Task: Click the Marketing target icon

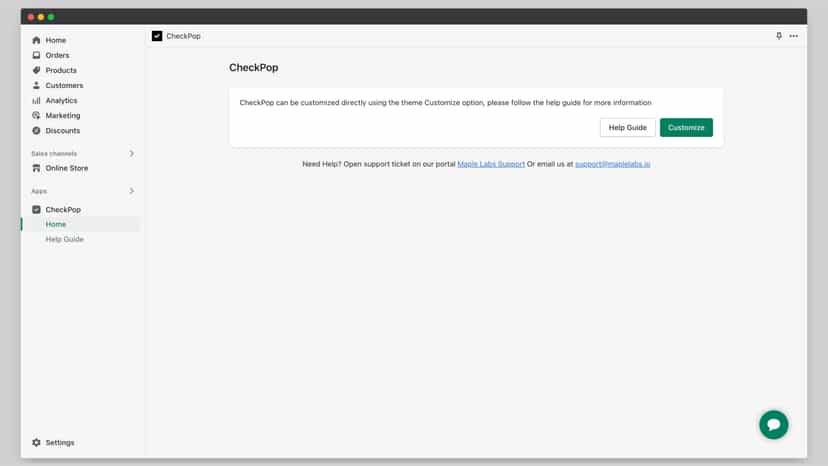Action: coord(36,115)
